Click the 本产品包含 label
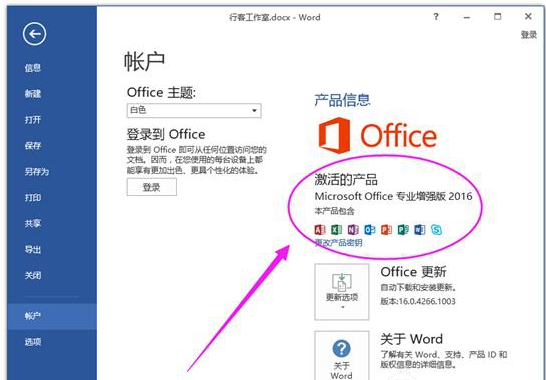 (x=335, y=211)
